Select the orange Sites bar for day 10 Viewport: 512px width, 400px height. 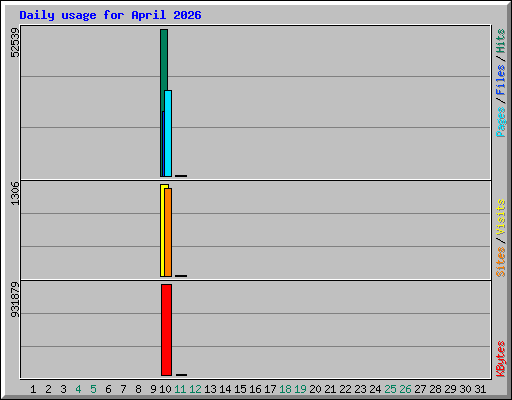pyautogui.click(x=168, y=232)
